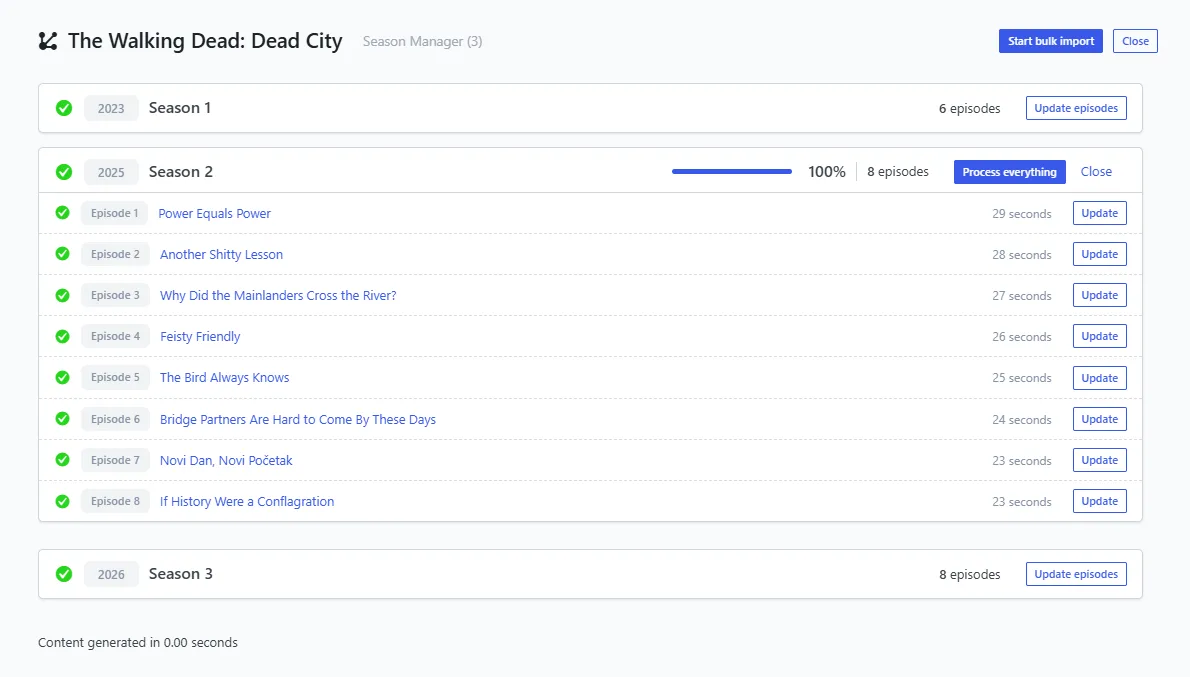1190x677 pixels.
Task: Click the green checkmark for Season 2
Action: (x=64, y=172)
